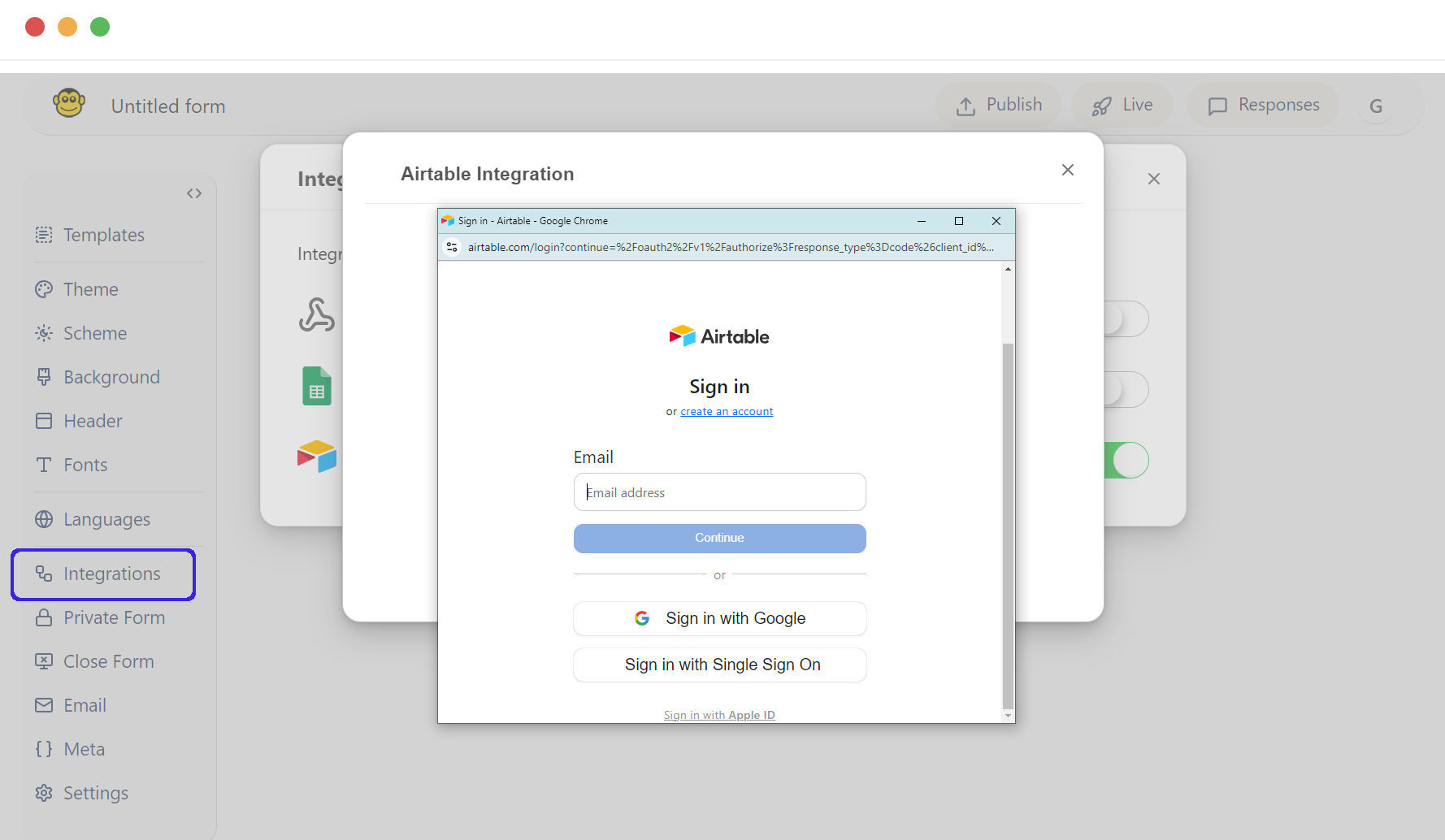Click the site info icon in address bar

453,247
